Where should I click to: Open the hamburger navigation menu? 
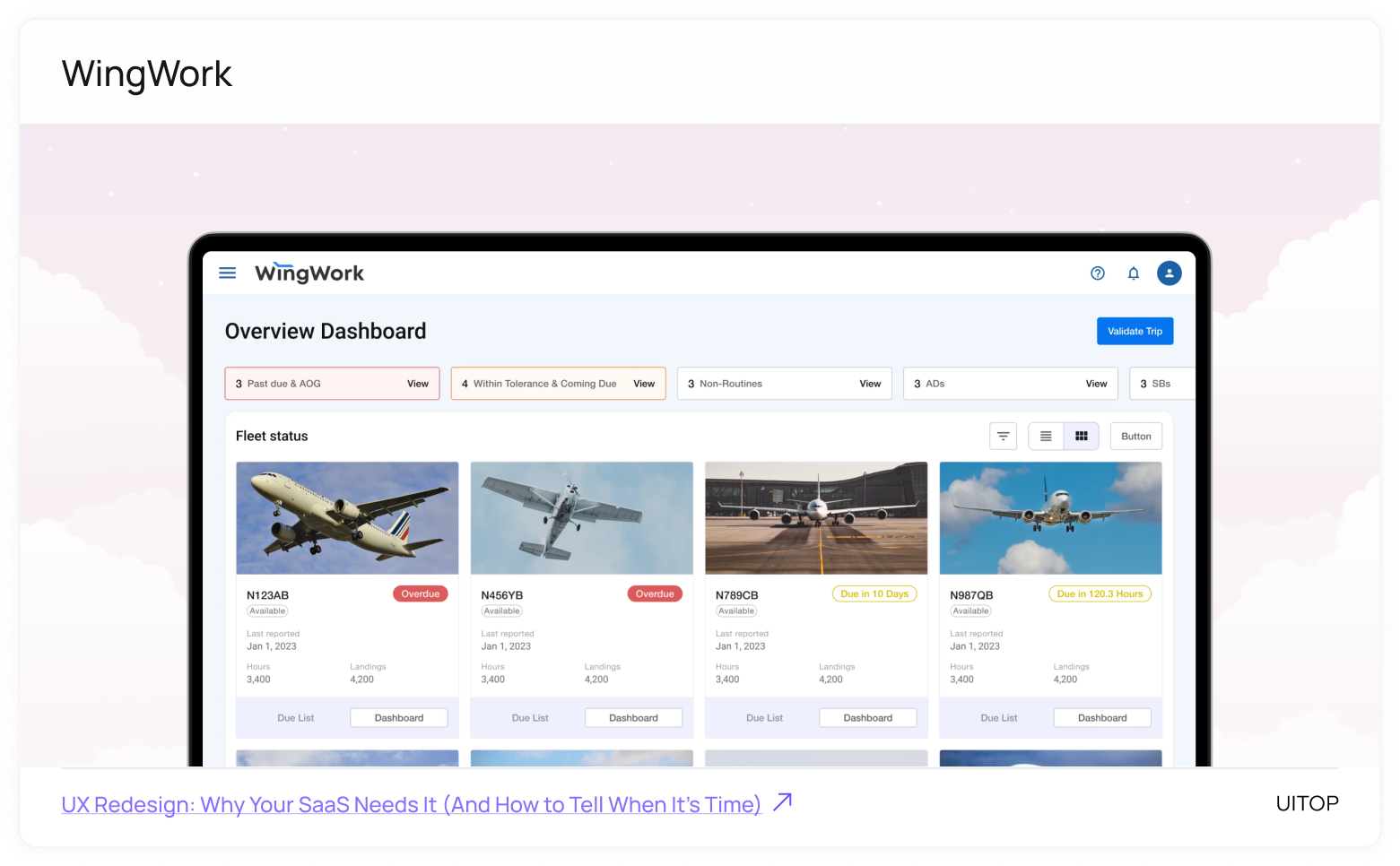[x=228, y=273]
